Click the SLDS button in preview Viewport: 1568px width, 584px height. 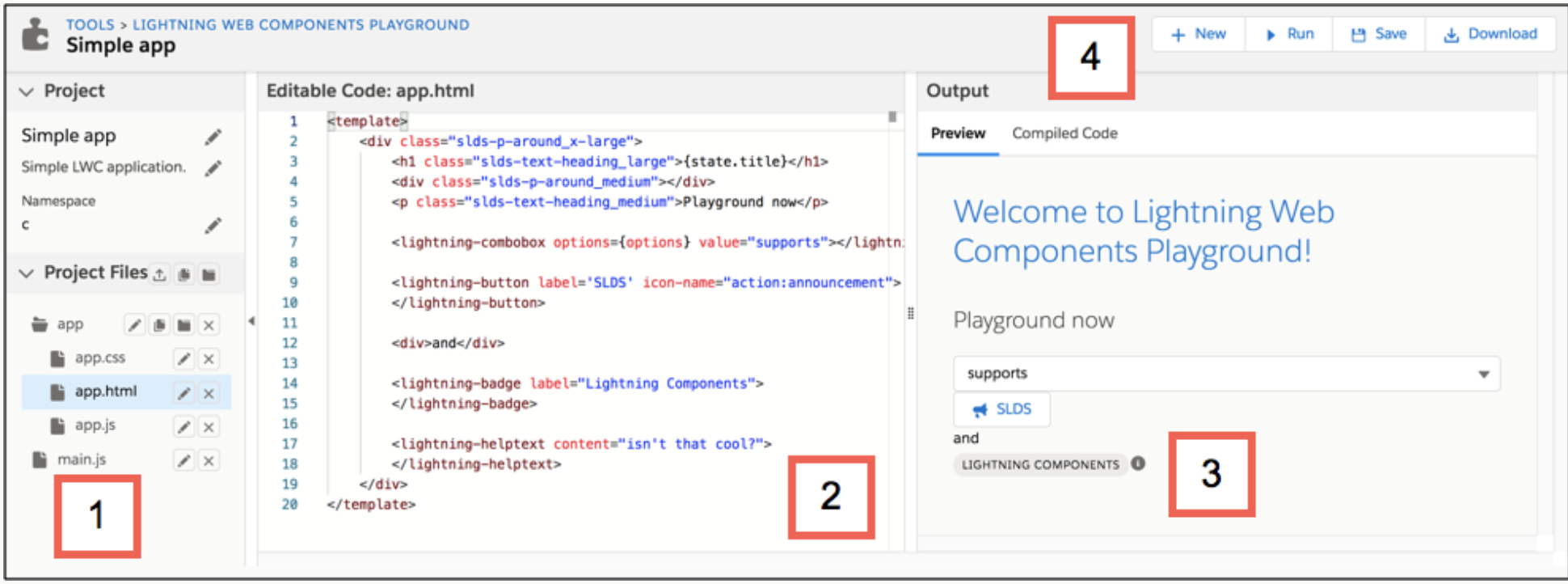[1002, 409]
